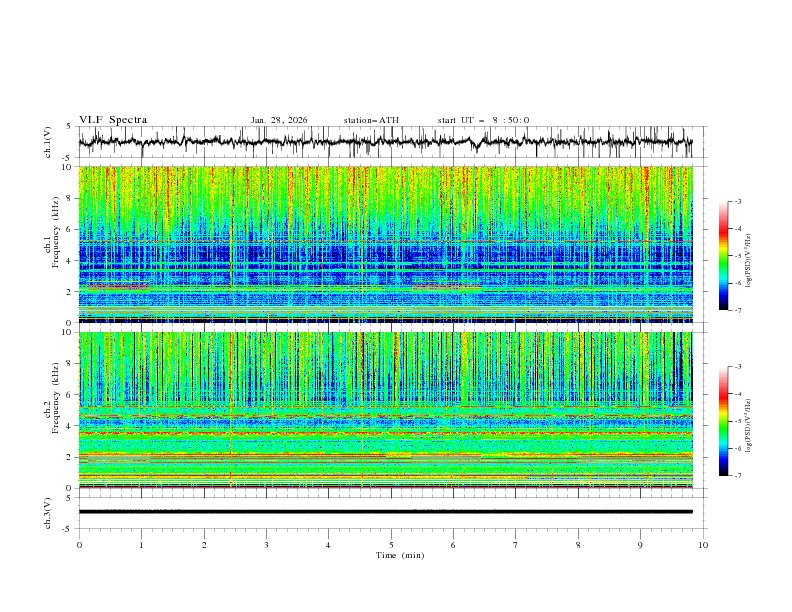Click the lower PSD color scale bar

point(723,421)
